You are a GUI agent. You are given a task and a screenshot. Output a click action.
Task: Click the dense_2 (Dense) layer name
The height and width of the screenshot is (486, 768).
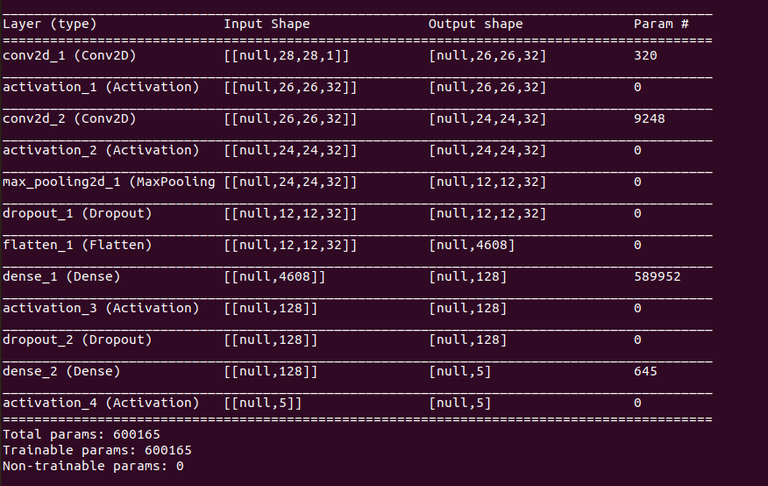(62, 371)
